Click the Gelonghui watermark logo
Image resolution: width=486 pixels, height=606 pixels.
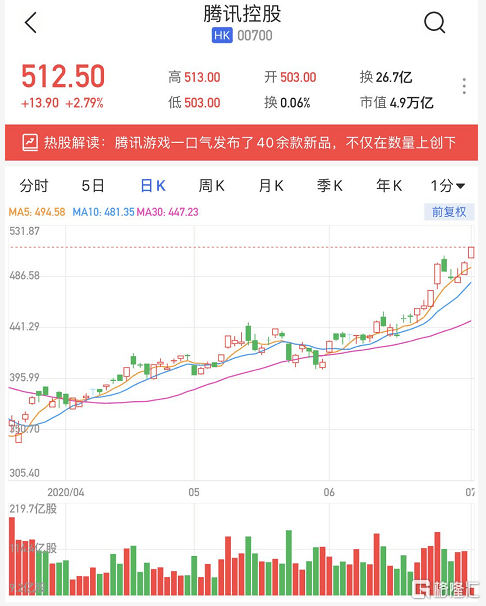[445, 589]
